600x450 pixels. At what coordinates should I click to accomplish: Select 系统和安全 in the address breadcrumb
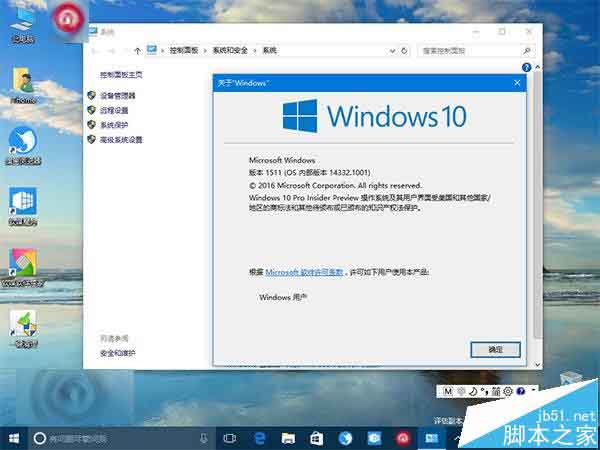[230, 51]
